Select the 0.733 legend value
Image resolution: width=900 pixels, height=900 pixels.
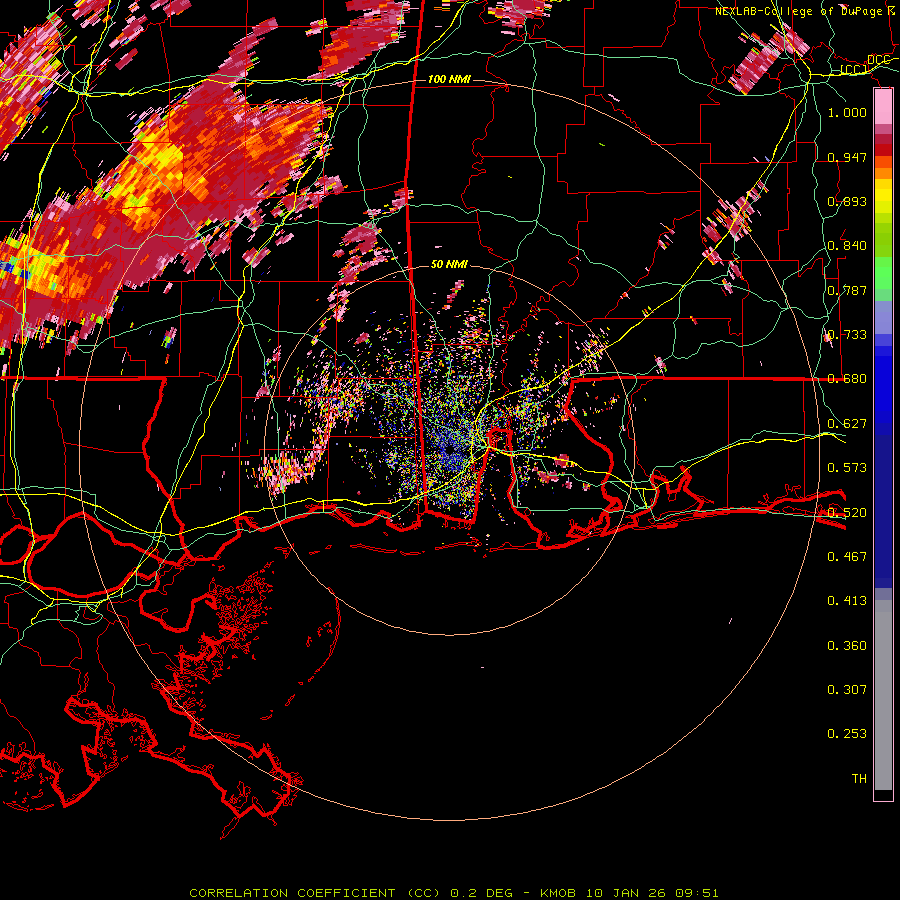(847, 335)
